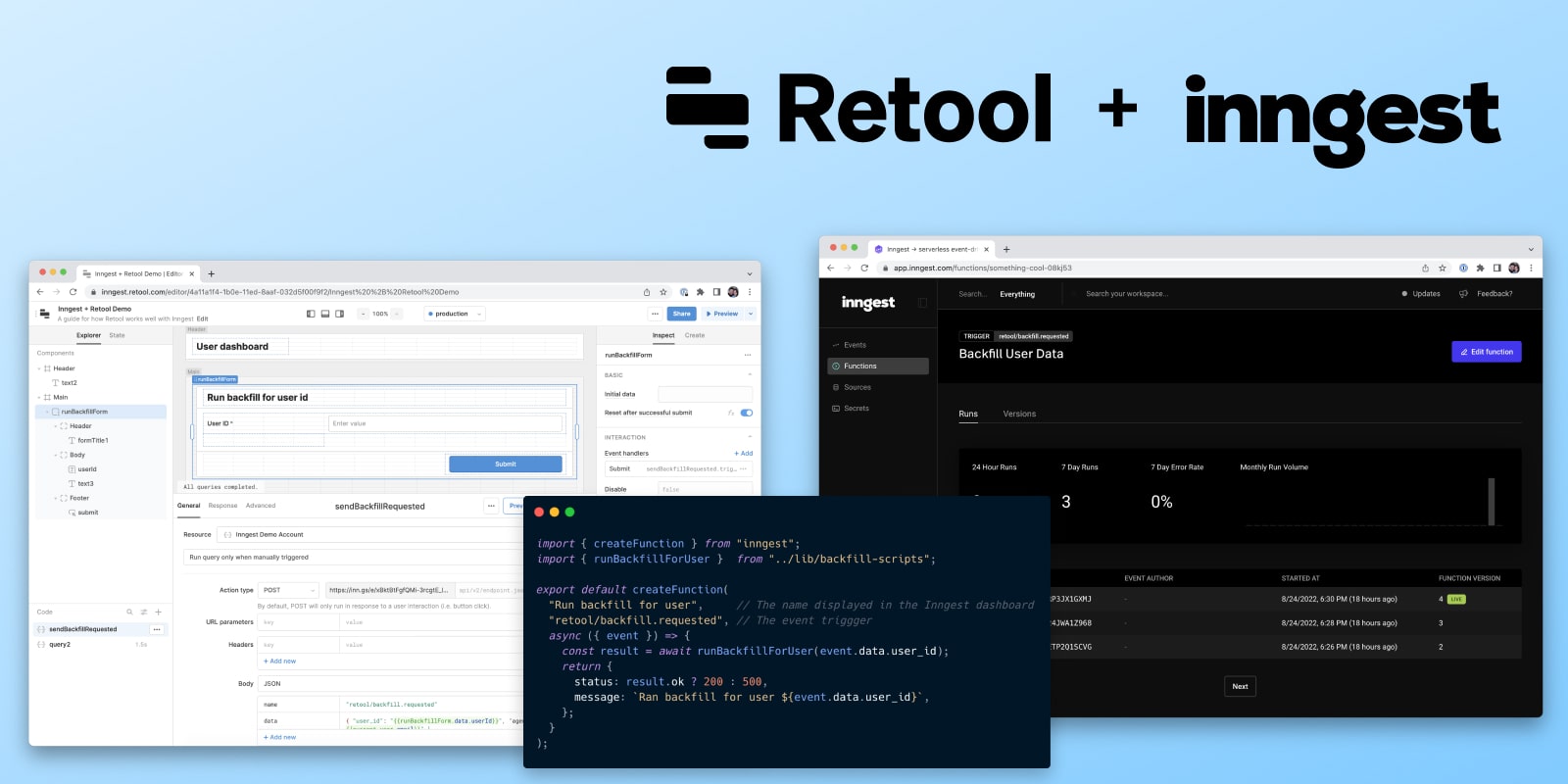The image size is (1568, 784).
Task: Click the Retool logo icon in the editor header
Action: [45, 314]
